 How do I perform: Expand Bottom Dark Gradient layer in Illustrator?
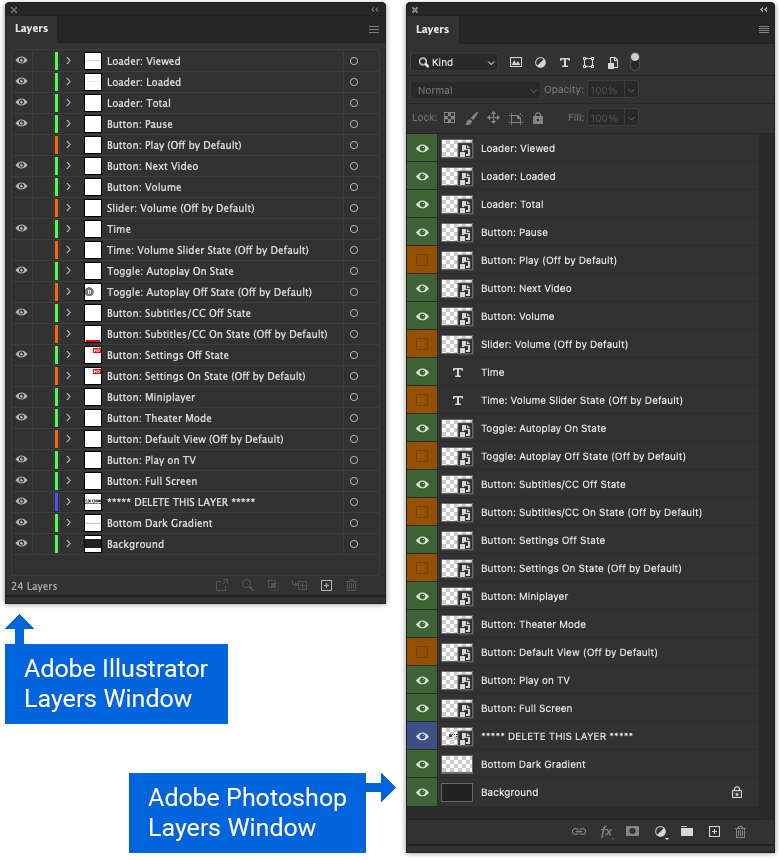coord(69,523)
